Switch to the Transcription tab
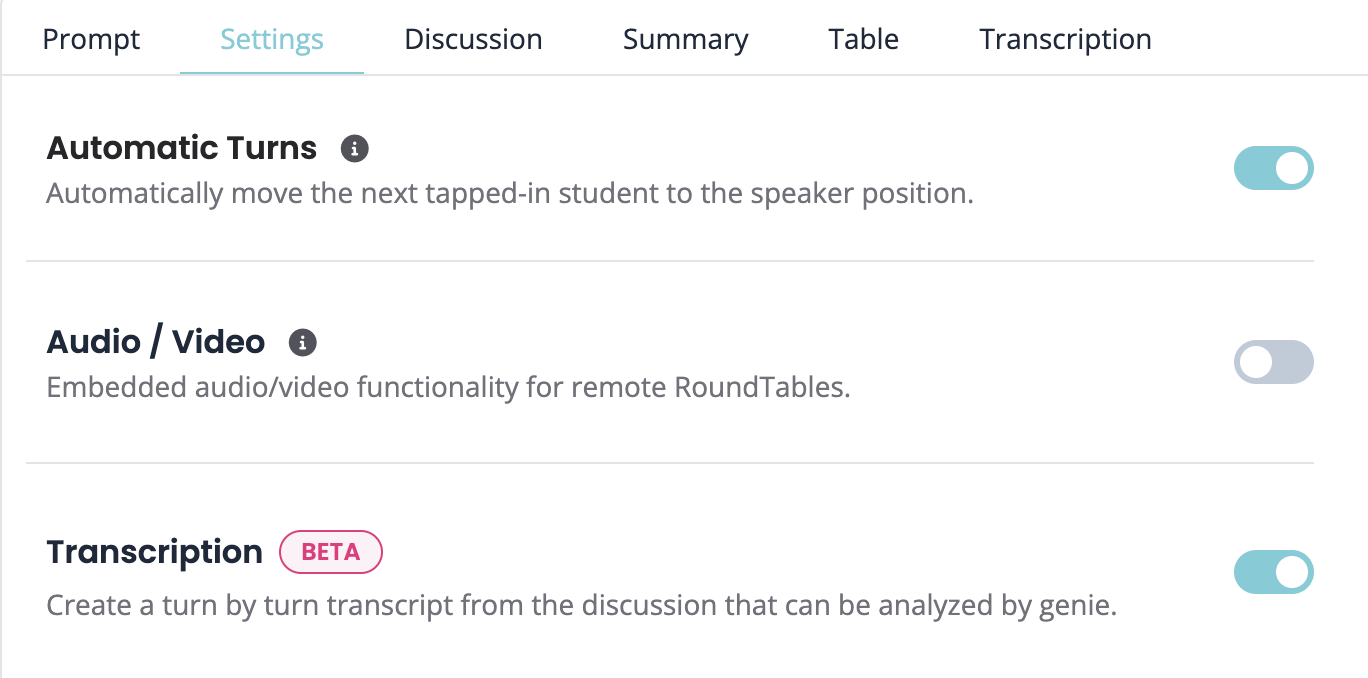 [x=1065, y=40]
